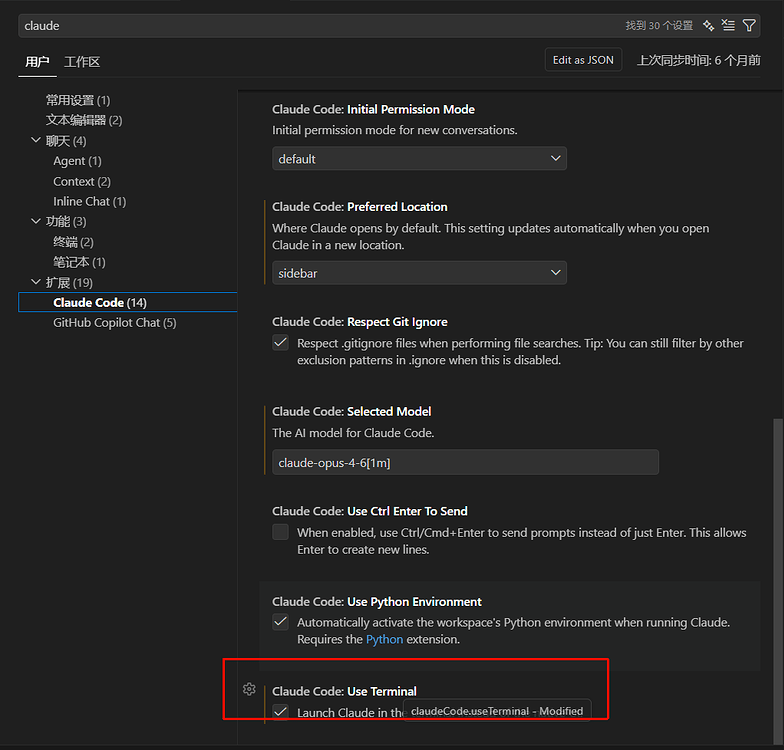Select Context (2) tree item
Screen dimensions: 784x750
coord(82,182)
